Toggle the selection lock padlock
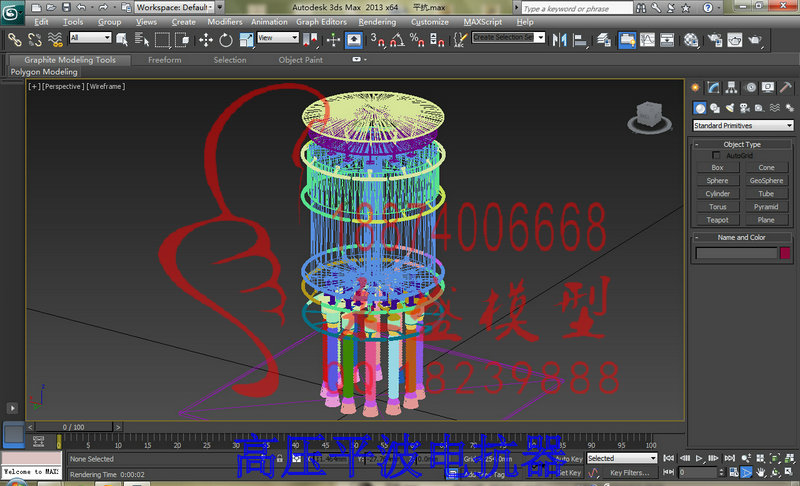800x486 pixels. 280,458
